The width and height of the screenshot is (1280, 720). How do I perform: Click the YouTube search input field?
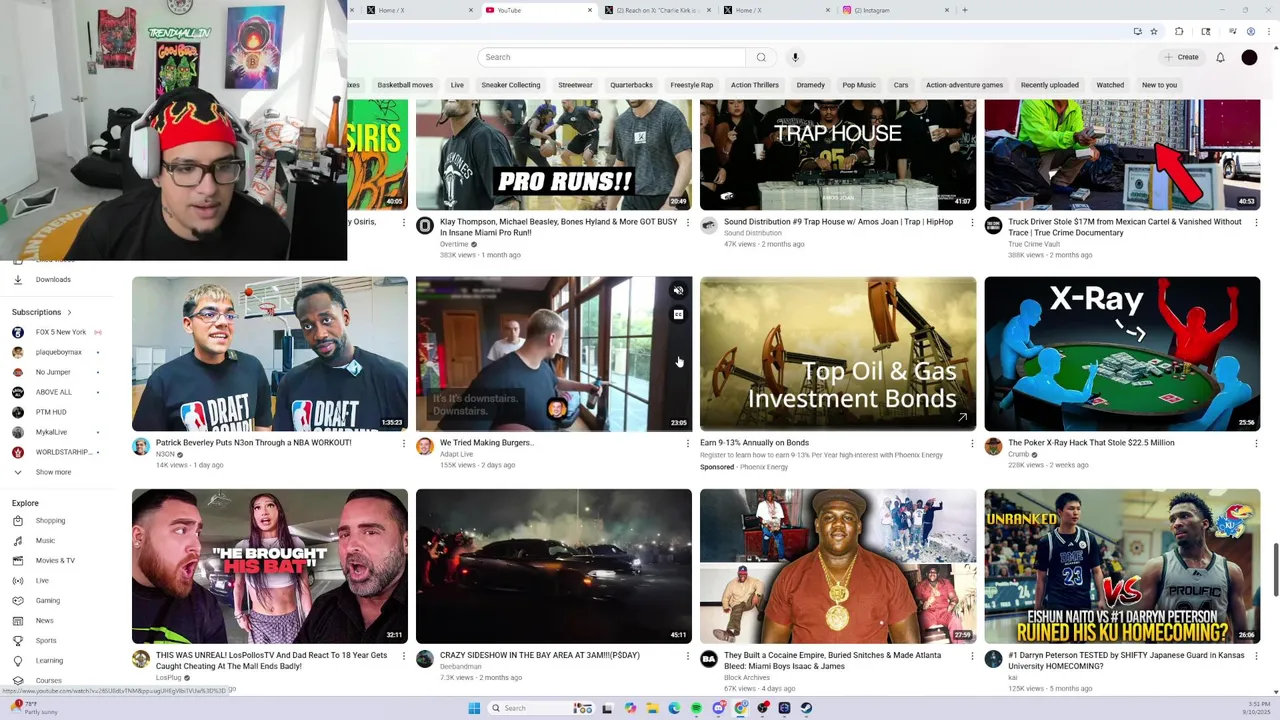coord(611,57)
